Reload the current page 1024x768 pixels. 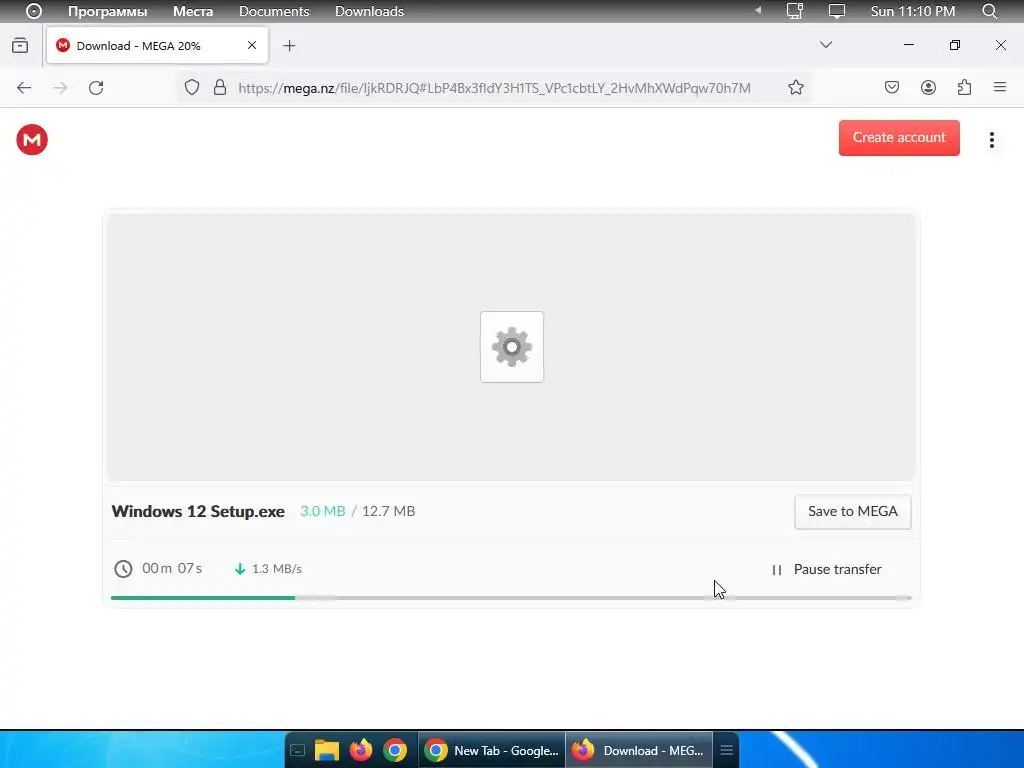96,88
